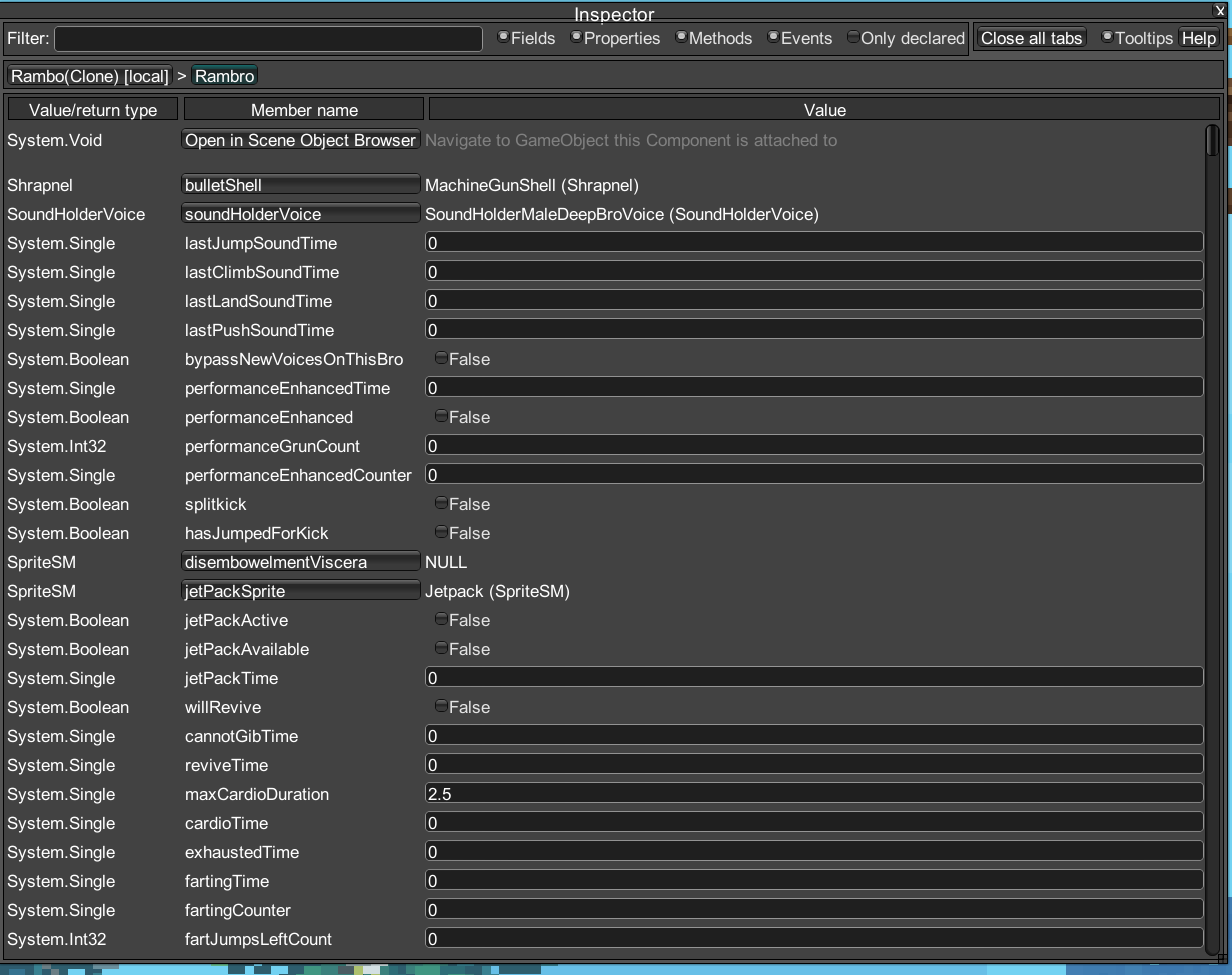Viewport: 1232px width, 975px height.
Task: Edit the performanceEnhancedTime value field
Action: (814, 387)
